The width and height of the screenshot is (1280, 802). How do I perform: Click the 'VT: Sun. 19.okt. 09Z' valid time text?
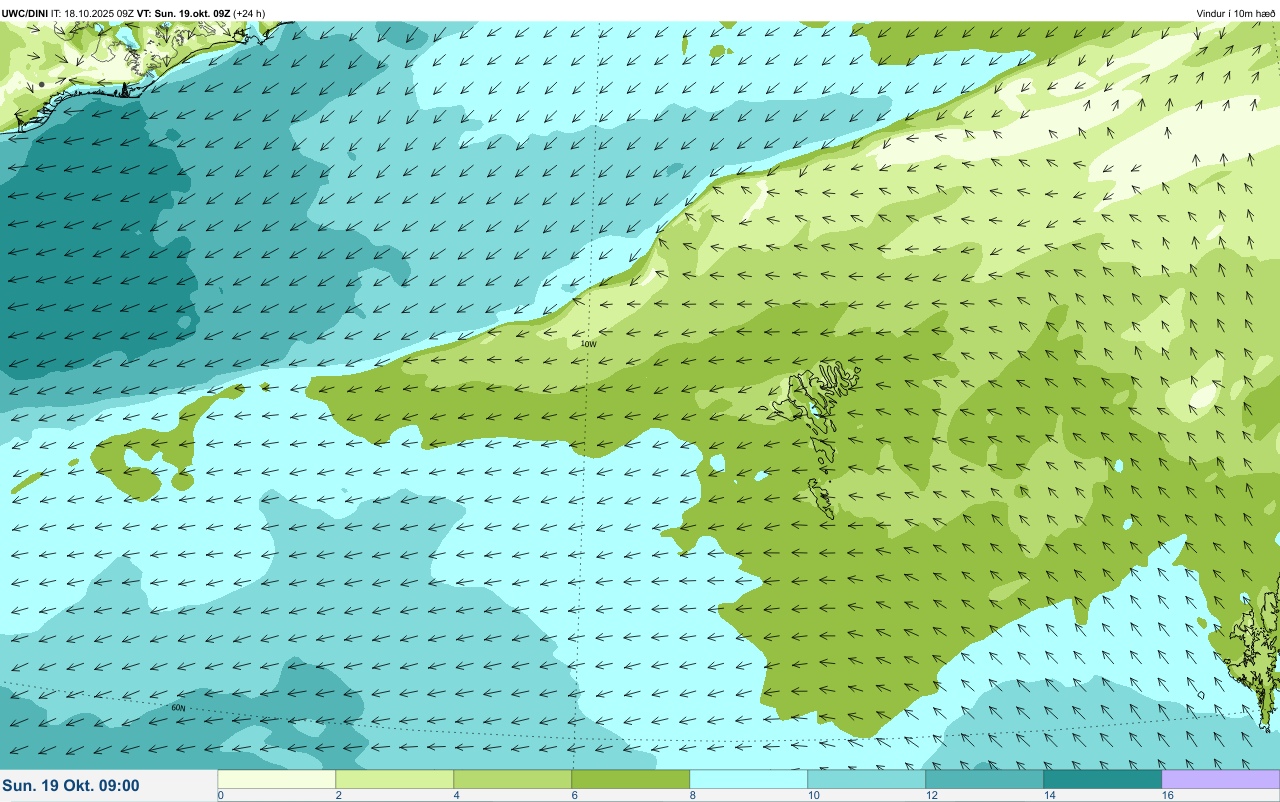184,14
